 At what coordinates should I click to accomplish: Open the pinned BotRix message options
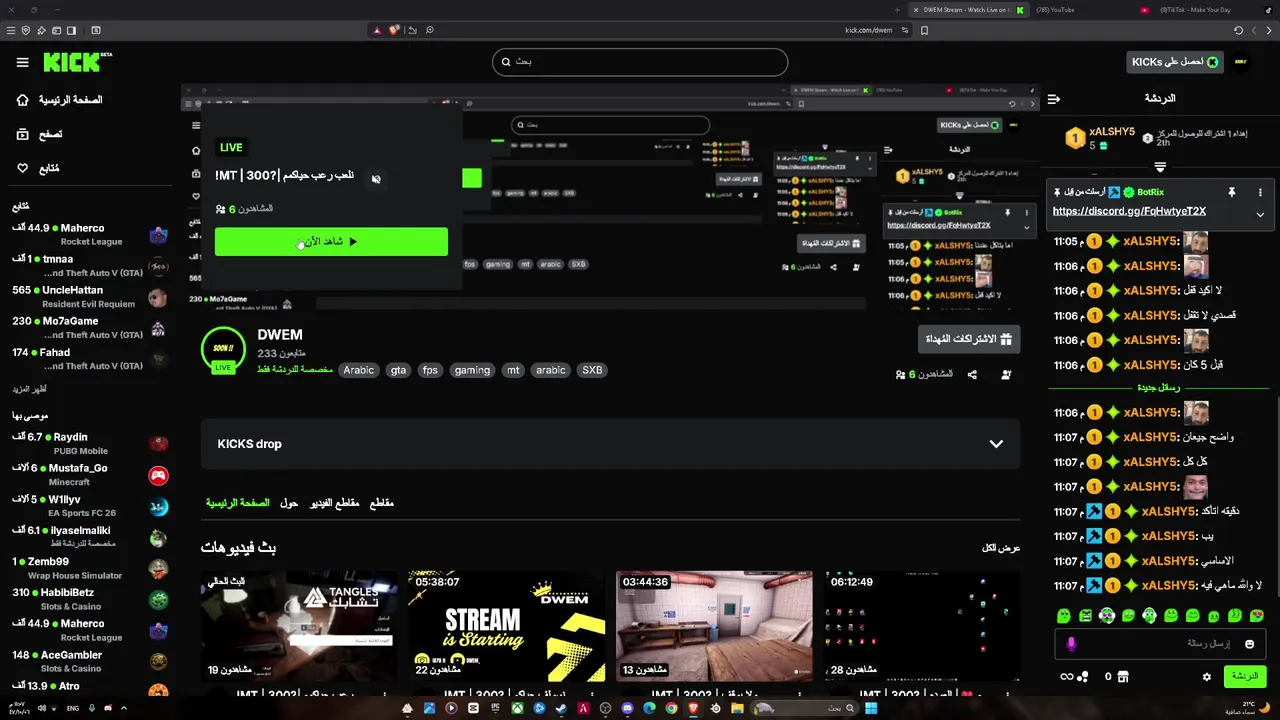[x=1260, y=192]
